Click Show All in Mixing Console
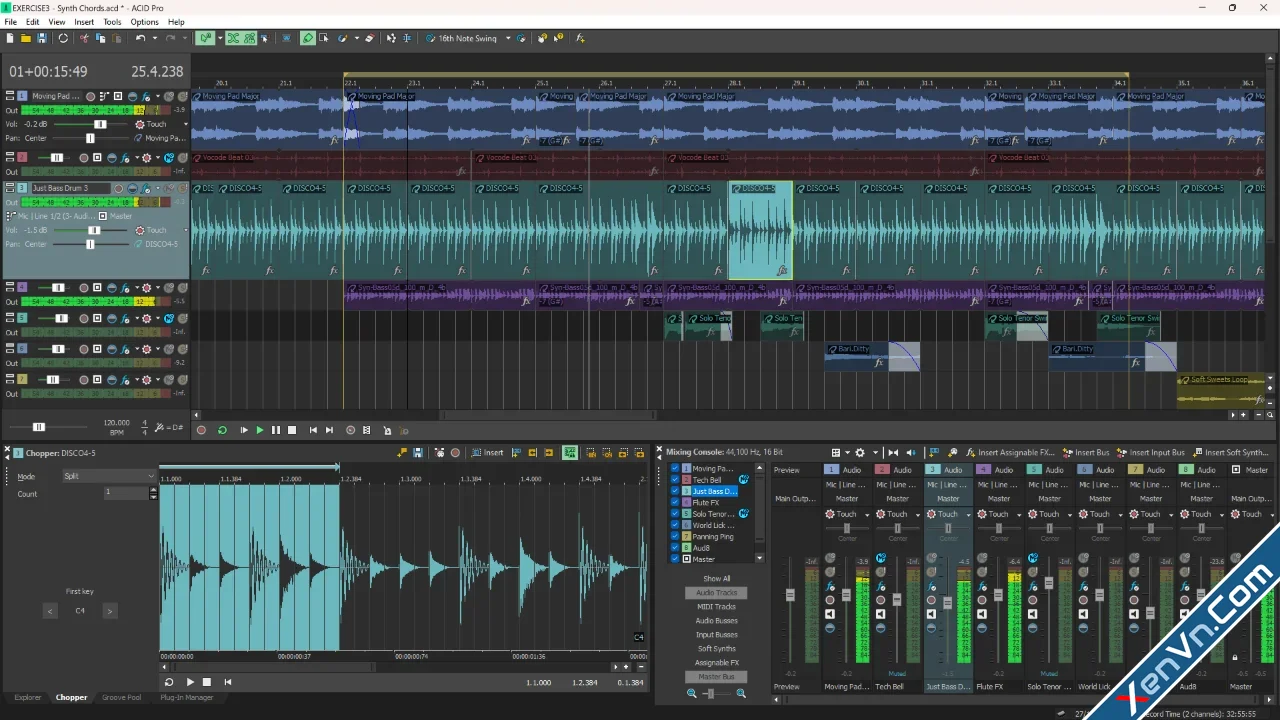Image resolution: width=1280 pixels, height=720 pixels. [716, 579]
